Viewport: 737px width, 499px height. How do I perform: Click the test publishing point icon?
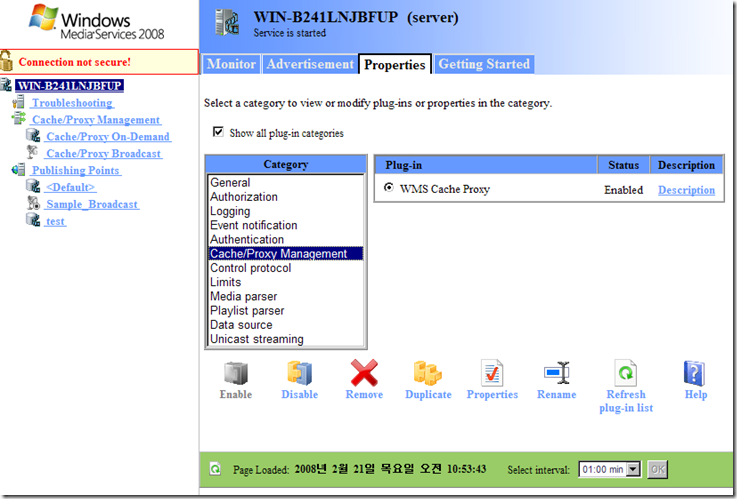point(33,220)
